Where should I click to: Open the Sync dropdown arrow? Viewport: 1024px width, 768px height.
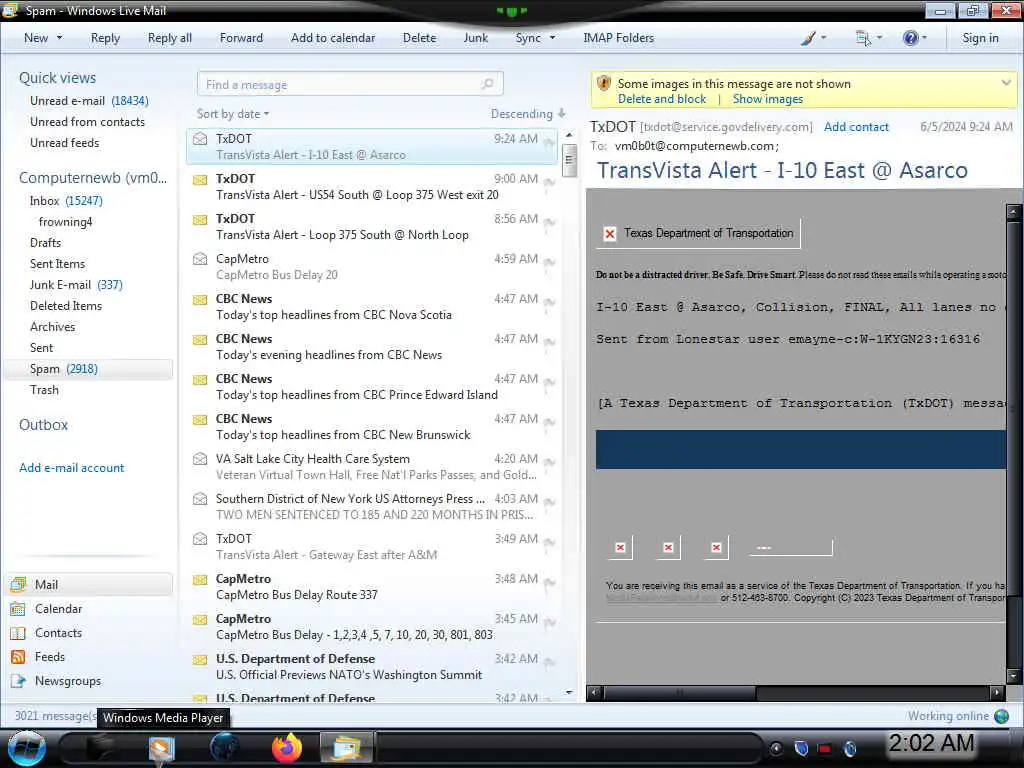click(x=552, y=38)
